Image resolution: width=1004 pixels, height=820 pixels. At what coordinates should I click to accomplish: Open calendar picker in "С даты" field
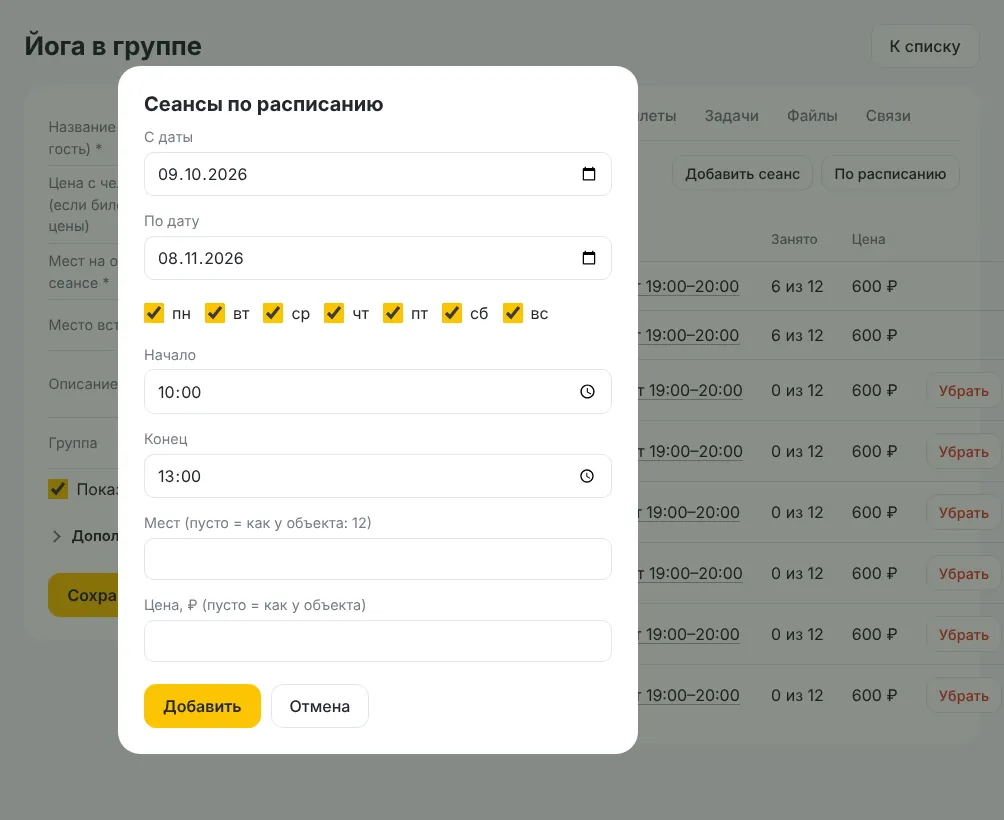(588, 174)
